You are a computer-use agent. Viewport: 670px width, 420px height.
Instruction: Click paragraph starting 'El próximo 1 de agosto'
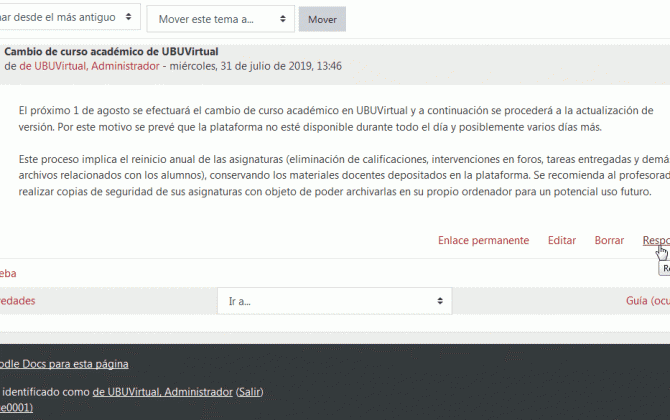click(336, 119)
